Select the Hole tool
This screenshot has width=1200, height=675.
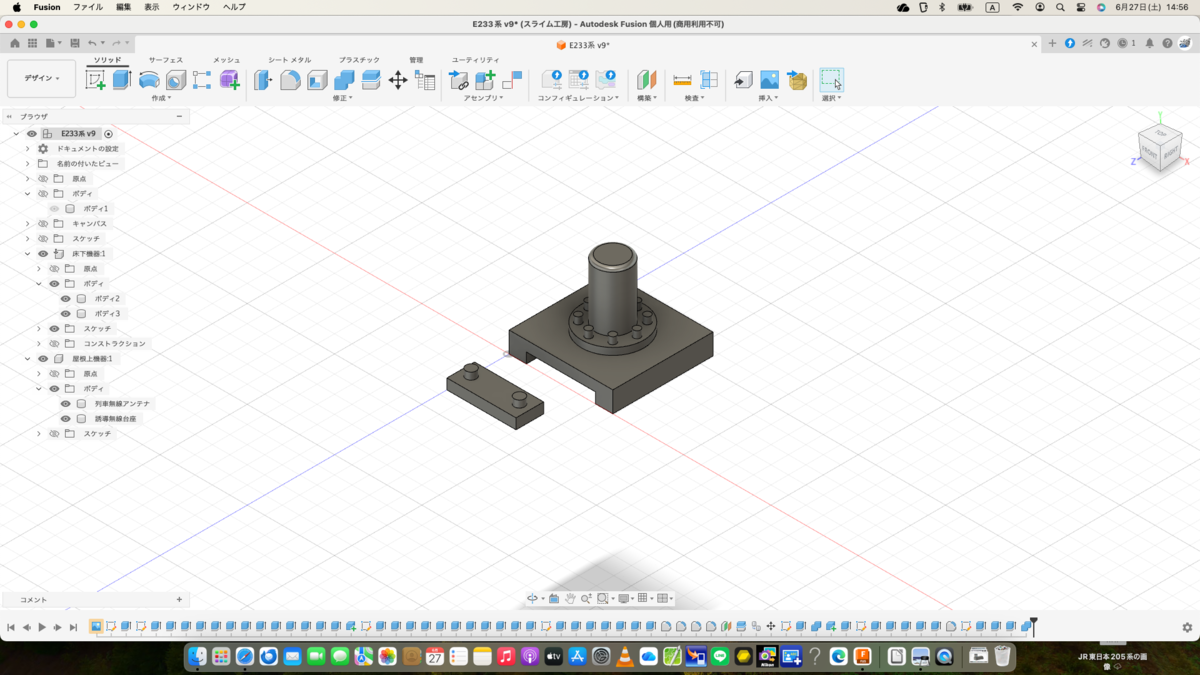coord(176,80)
